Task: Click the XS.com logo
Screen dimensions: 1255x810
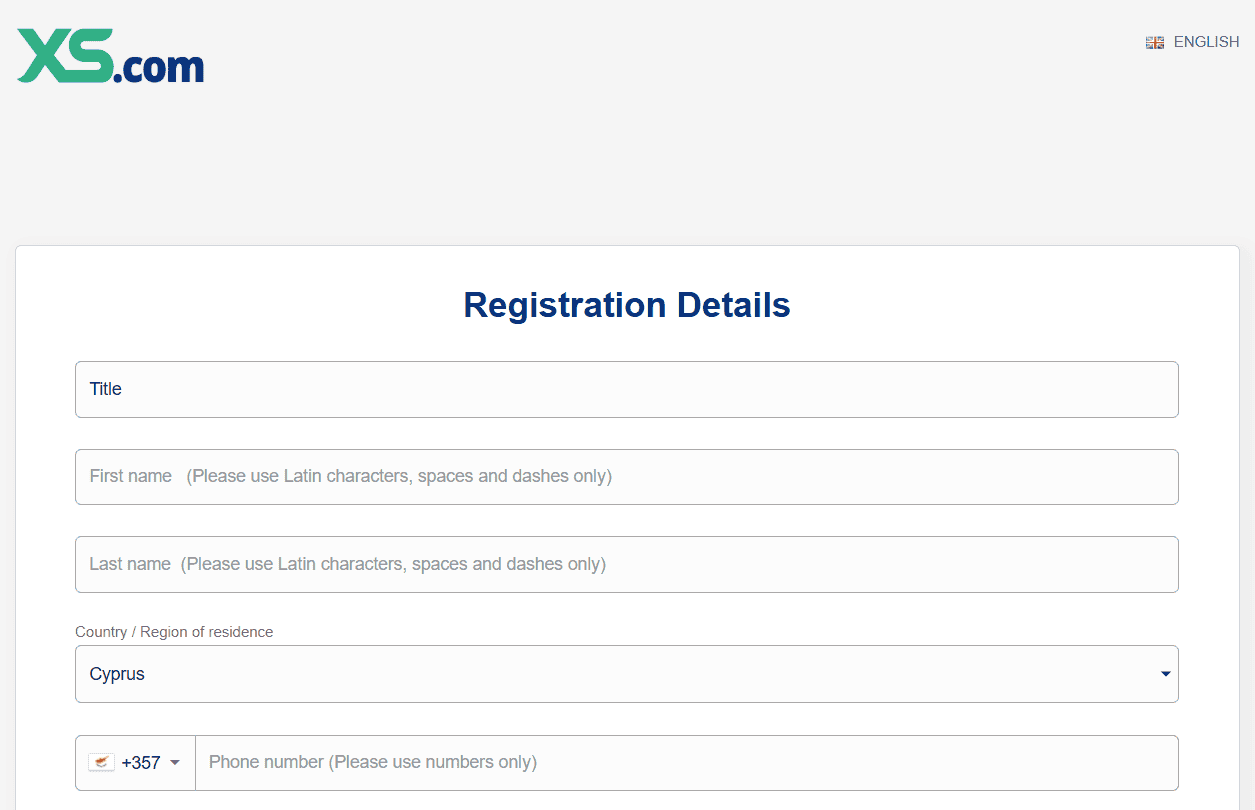Action: pos(110,56)
